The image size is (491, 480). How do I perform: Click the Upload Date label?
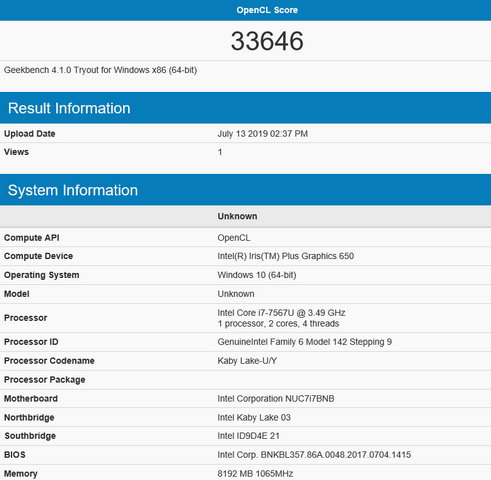click(30, 134)
